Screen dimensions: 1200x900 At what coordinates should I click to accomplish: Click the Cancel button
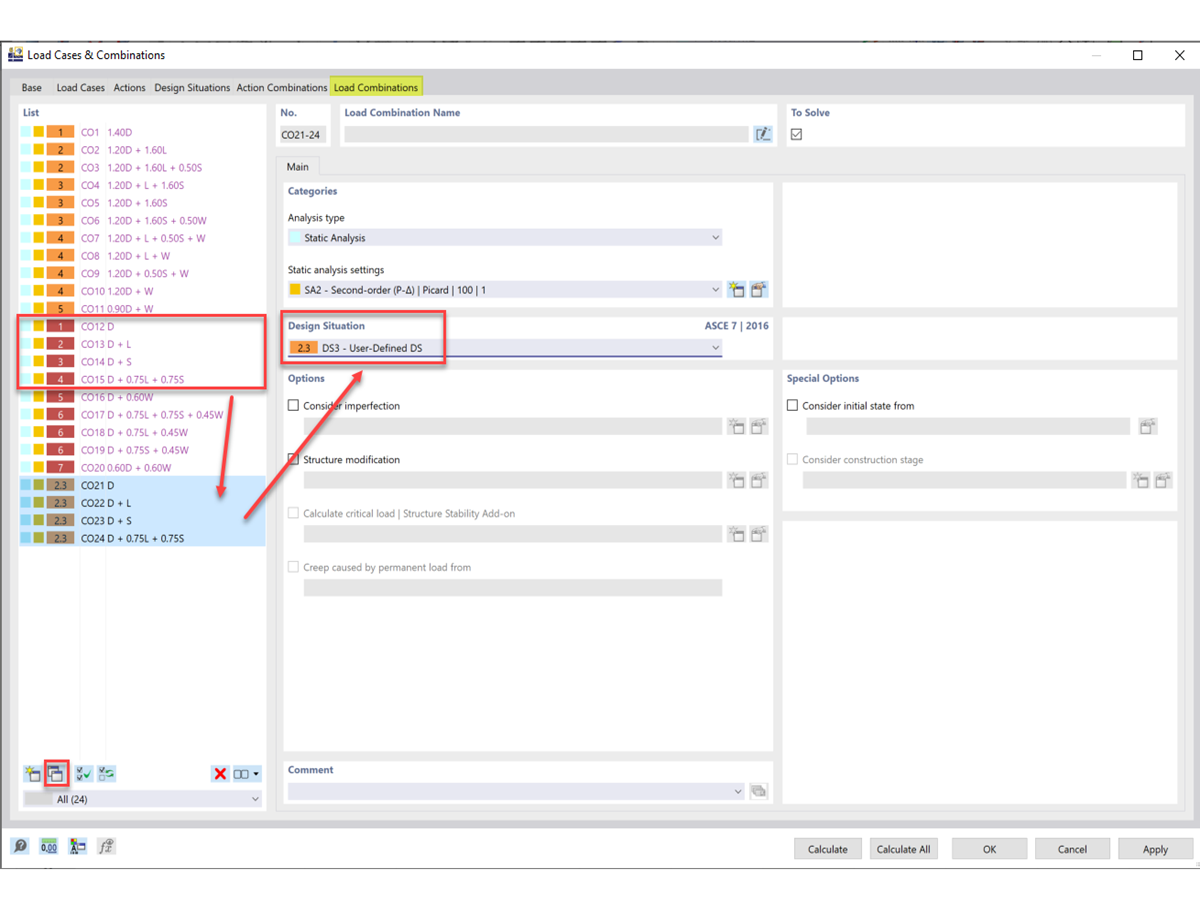pyautogui.click(x=1072, y=849)
